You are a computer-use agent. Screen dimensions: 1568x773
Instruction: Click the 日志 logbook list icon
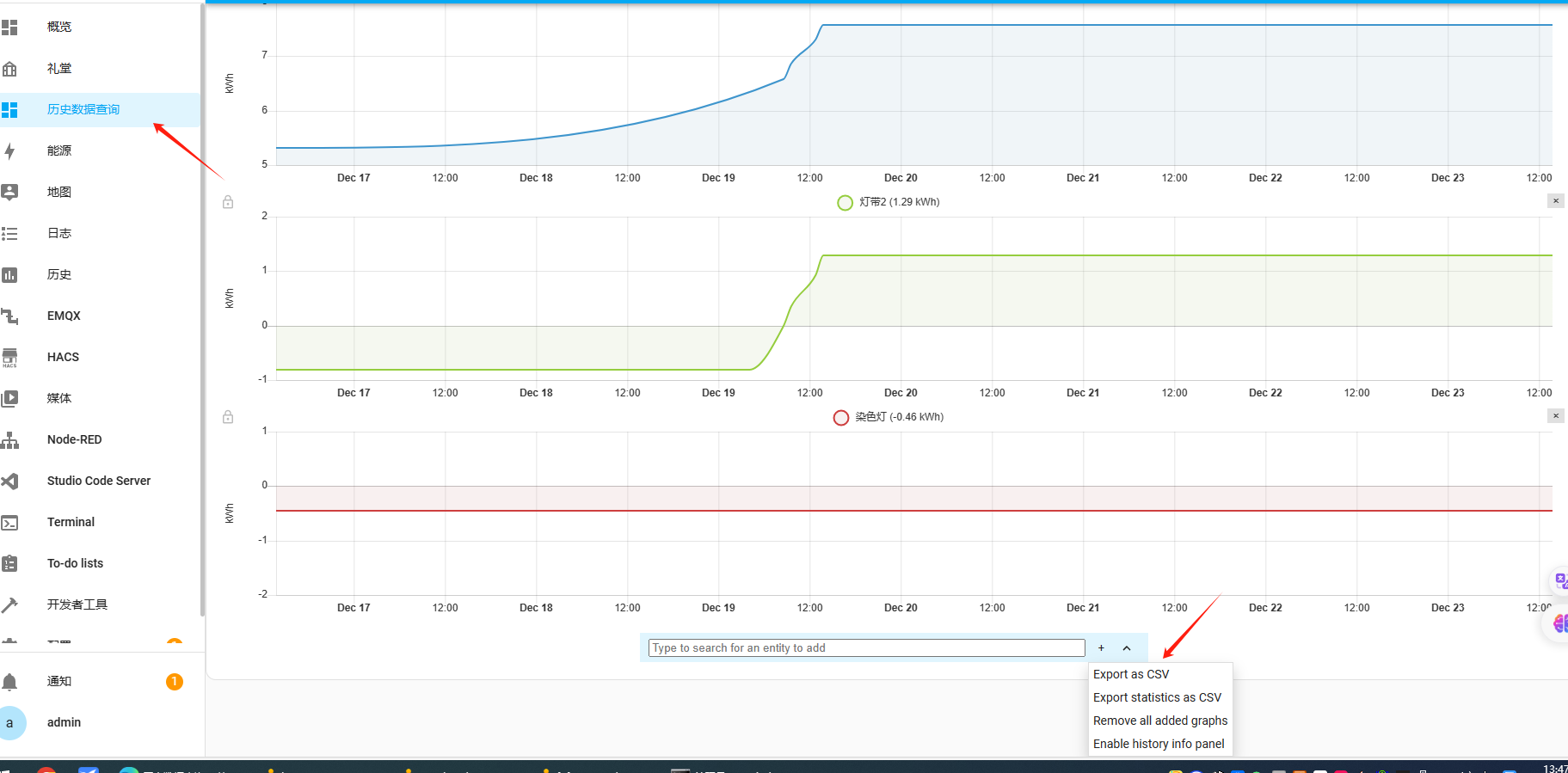click(x=10, y=234)
